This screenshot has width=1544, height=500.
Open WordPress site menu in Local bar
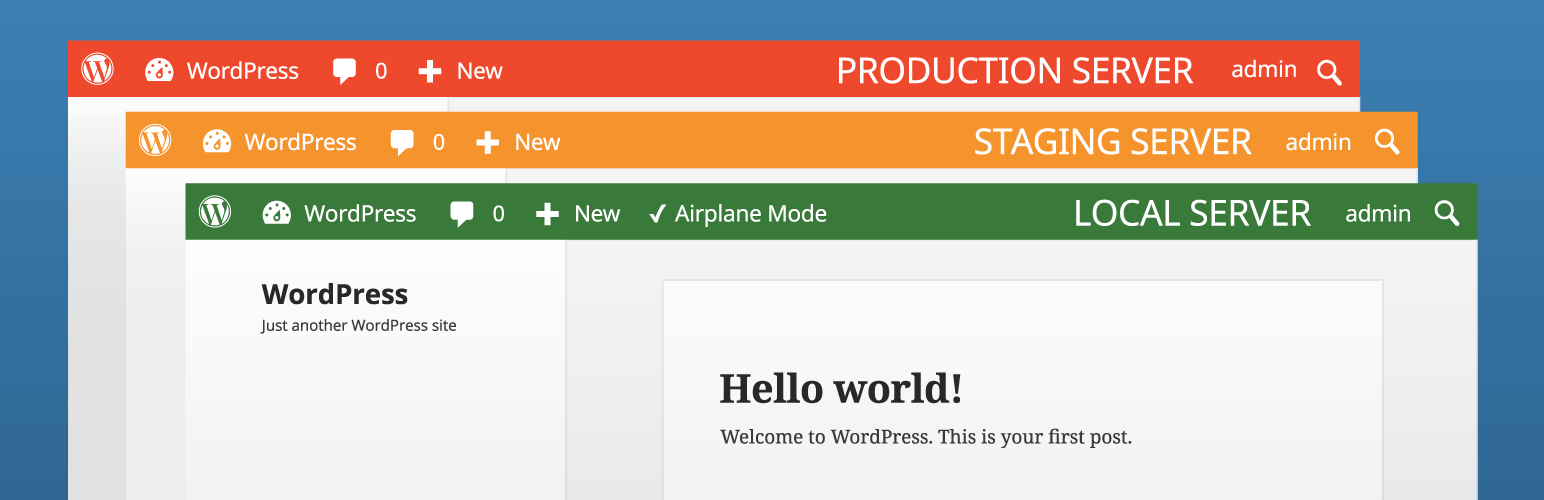pos(360,213)
